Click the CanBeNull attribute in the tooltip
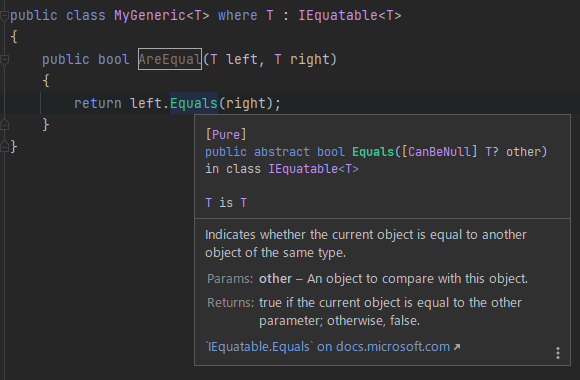The width and height of the screenshot is (580, 380). pos(440,152)
